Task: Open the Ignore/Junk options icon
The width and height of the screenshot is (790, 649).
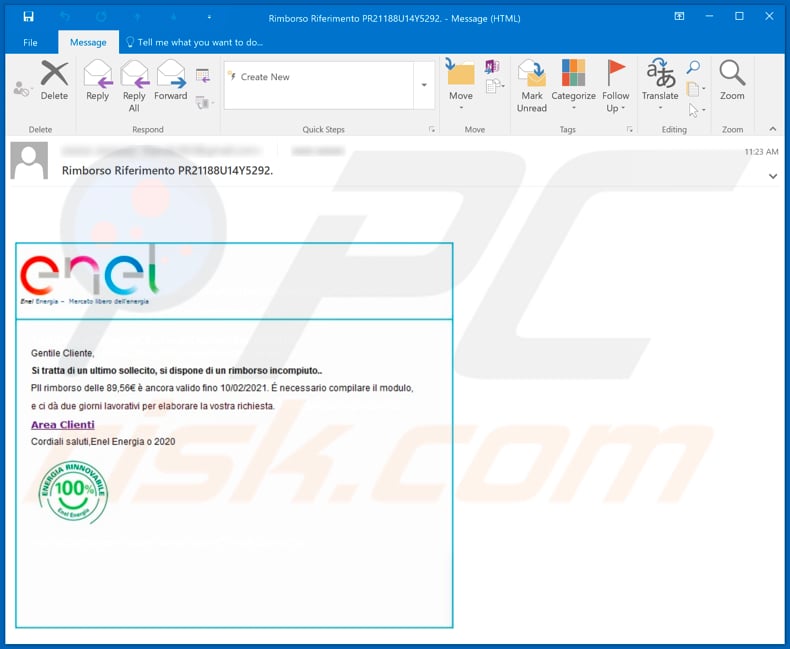Action: tap(22, 89)
